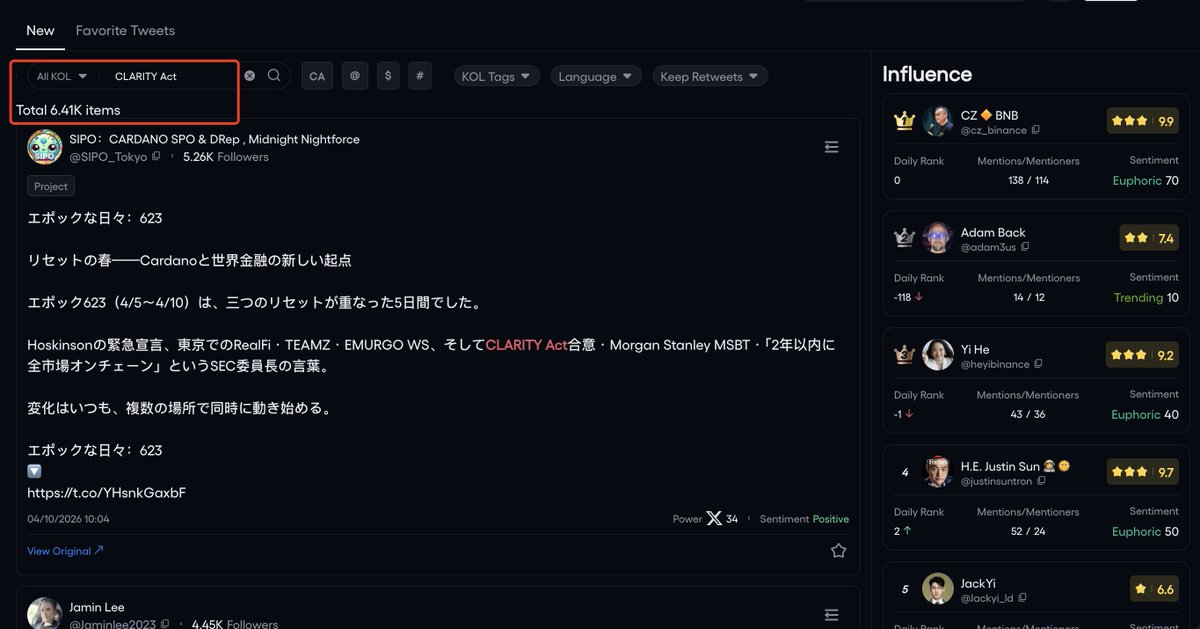Open Jamin Lee tweet options menu icon
This screenshot has height=629, width=1200.
click(831, 615)
